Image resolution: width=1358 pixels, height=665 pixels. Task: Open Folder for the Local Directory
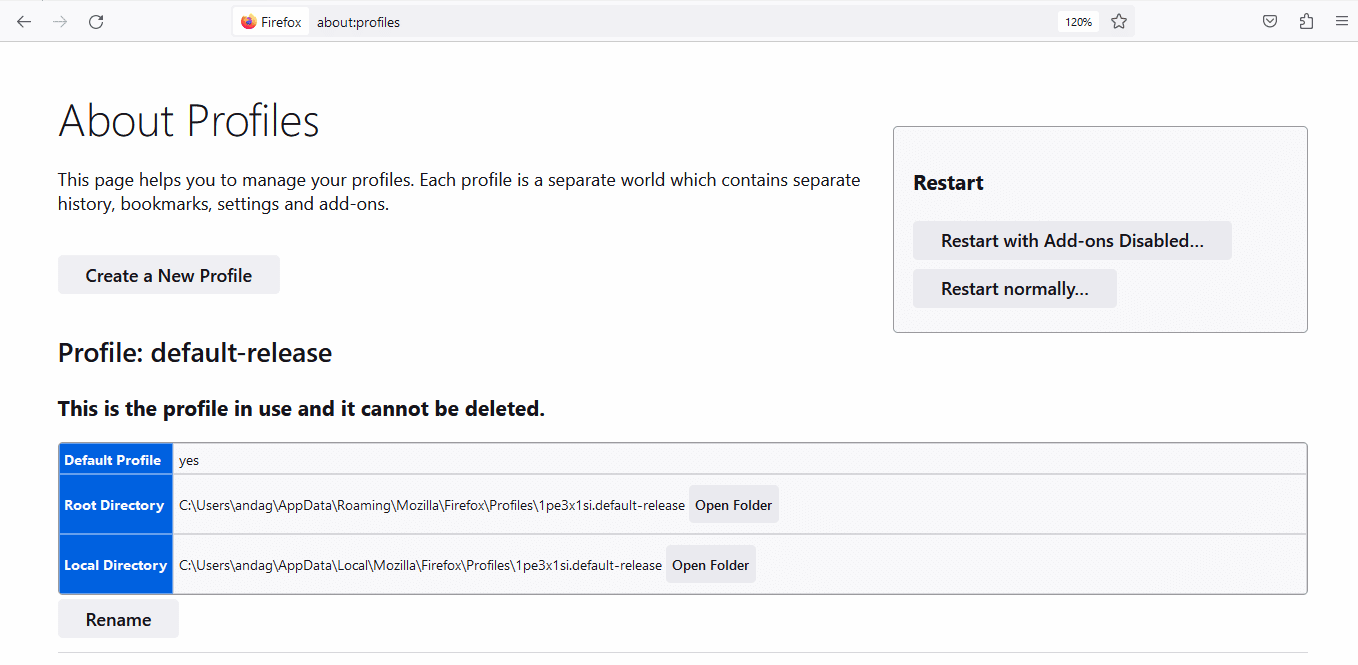click(x=710, y=564)
